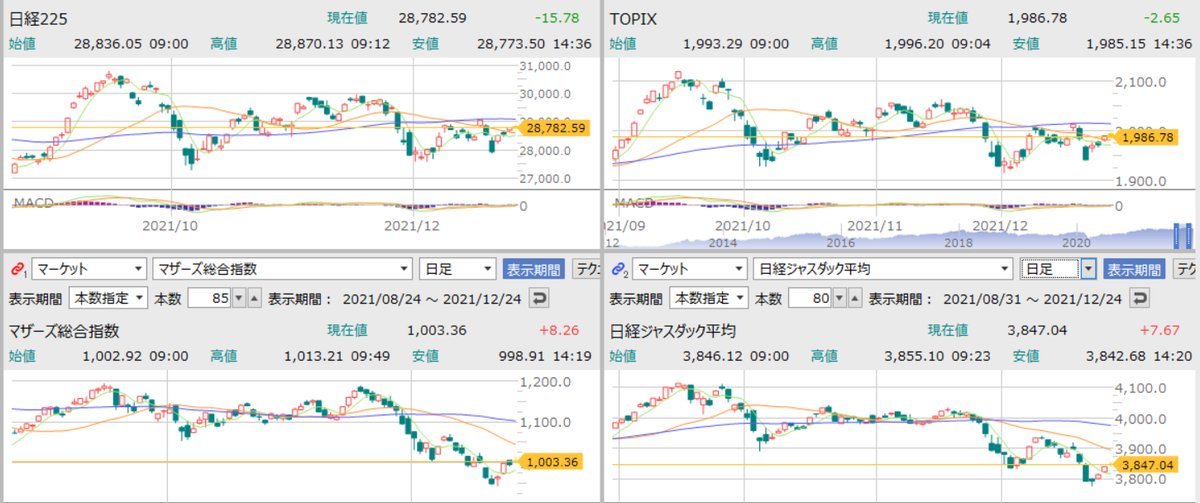
Task: Click the TOPIX low price 1,985.15
Action: (x=1117, y=43)
